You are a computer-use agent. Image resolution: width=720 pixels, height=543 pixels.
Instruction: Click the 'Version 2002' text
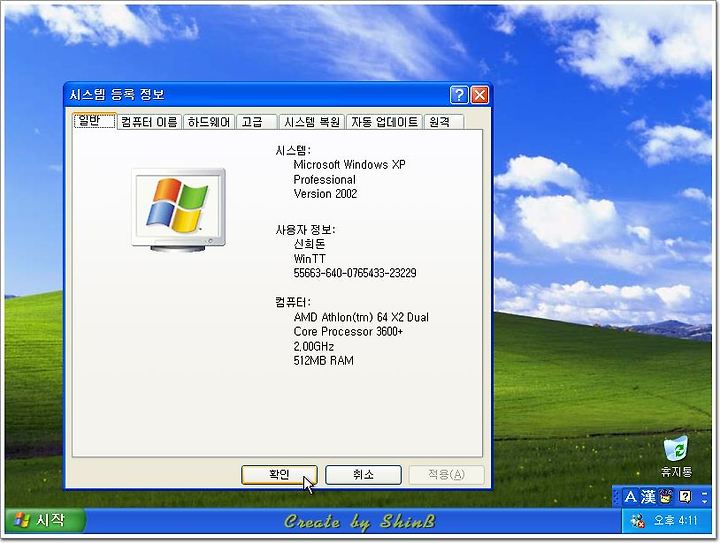coord(325,194)
